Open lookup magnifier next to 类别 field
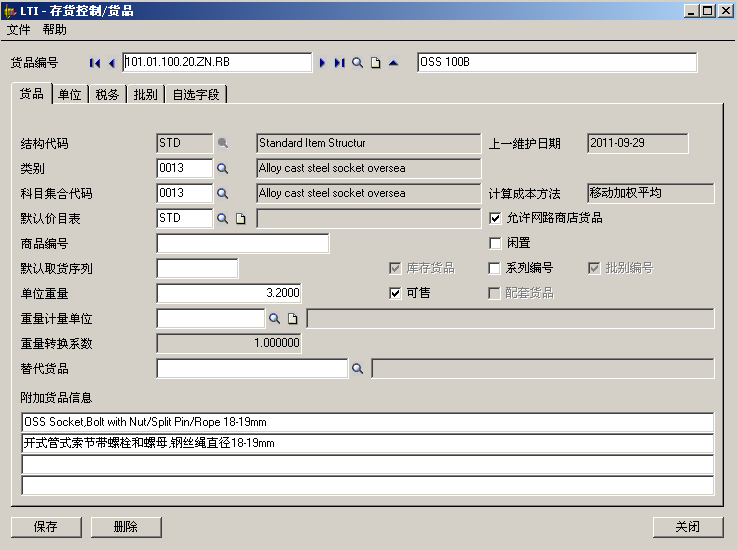This screenshot has width=737, height=550. tap(223, 168)
